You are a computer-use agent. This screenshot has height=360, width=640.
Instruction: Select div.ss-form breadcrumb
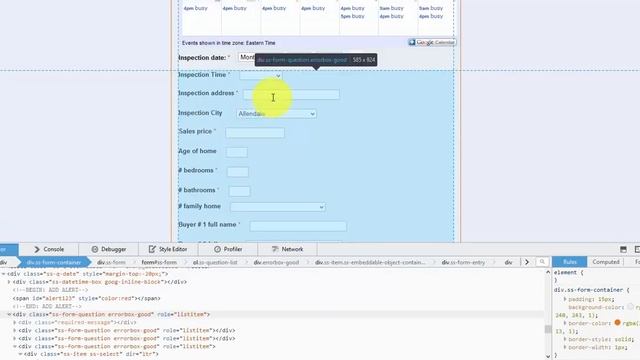[x=111, y=262]
